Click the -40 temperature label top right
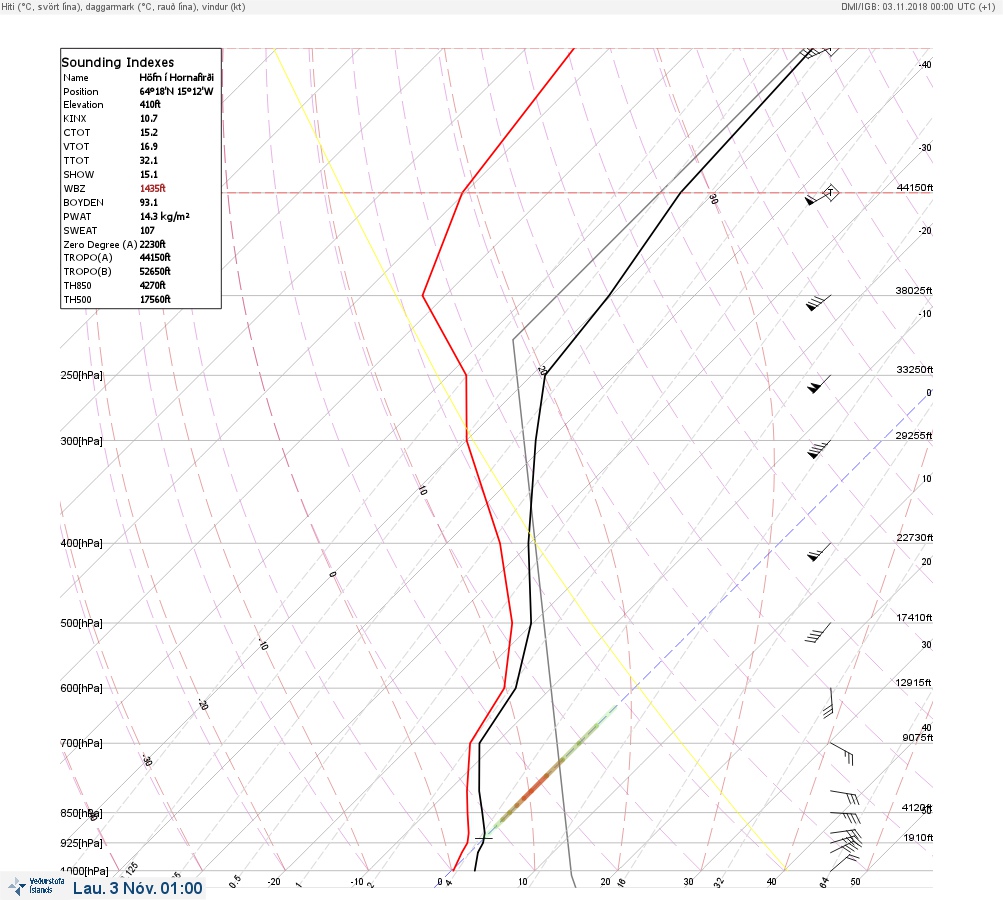Screen dimensions: 1003x900 [925, 65]
